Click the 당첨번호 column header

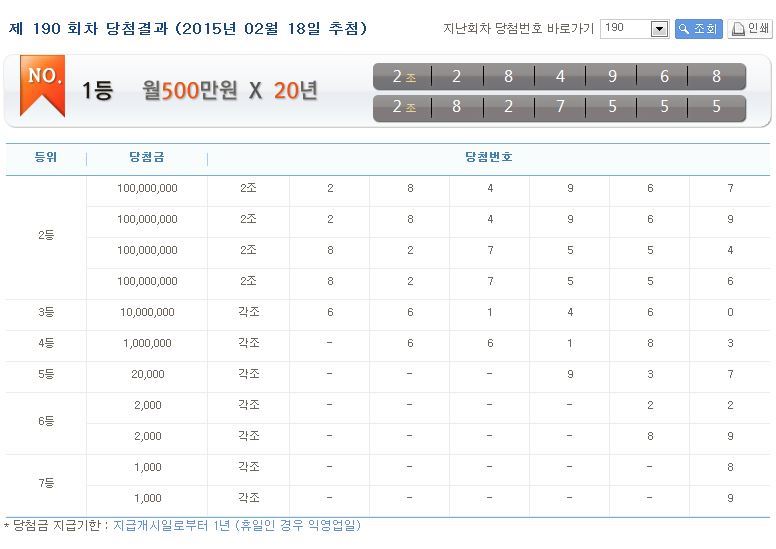[489, 158]
